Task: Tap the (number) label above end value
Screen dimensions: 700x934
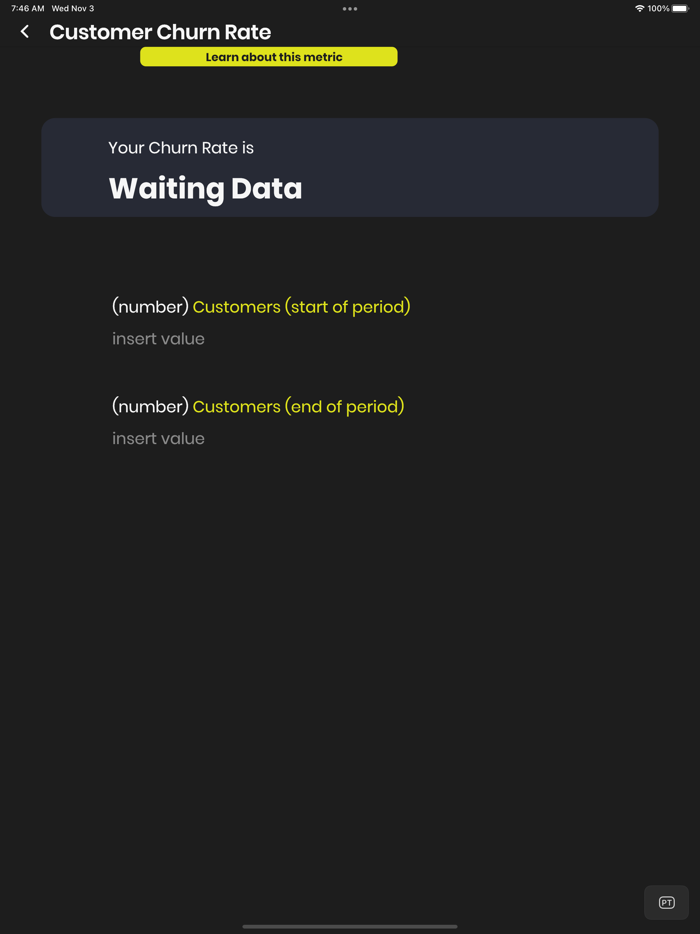Action: pyautogui.click(x=148, y=406)
